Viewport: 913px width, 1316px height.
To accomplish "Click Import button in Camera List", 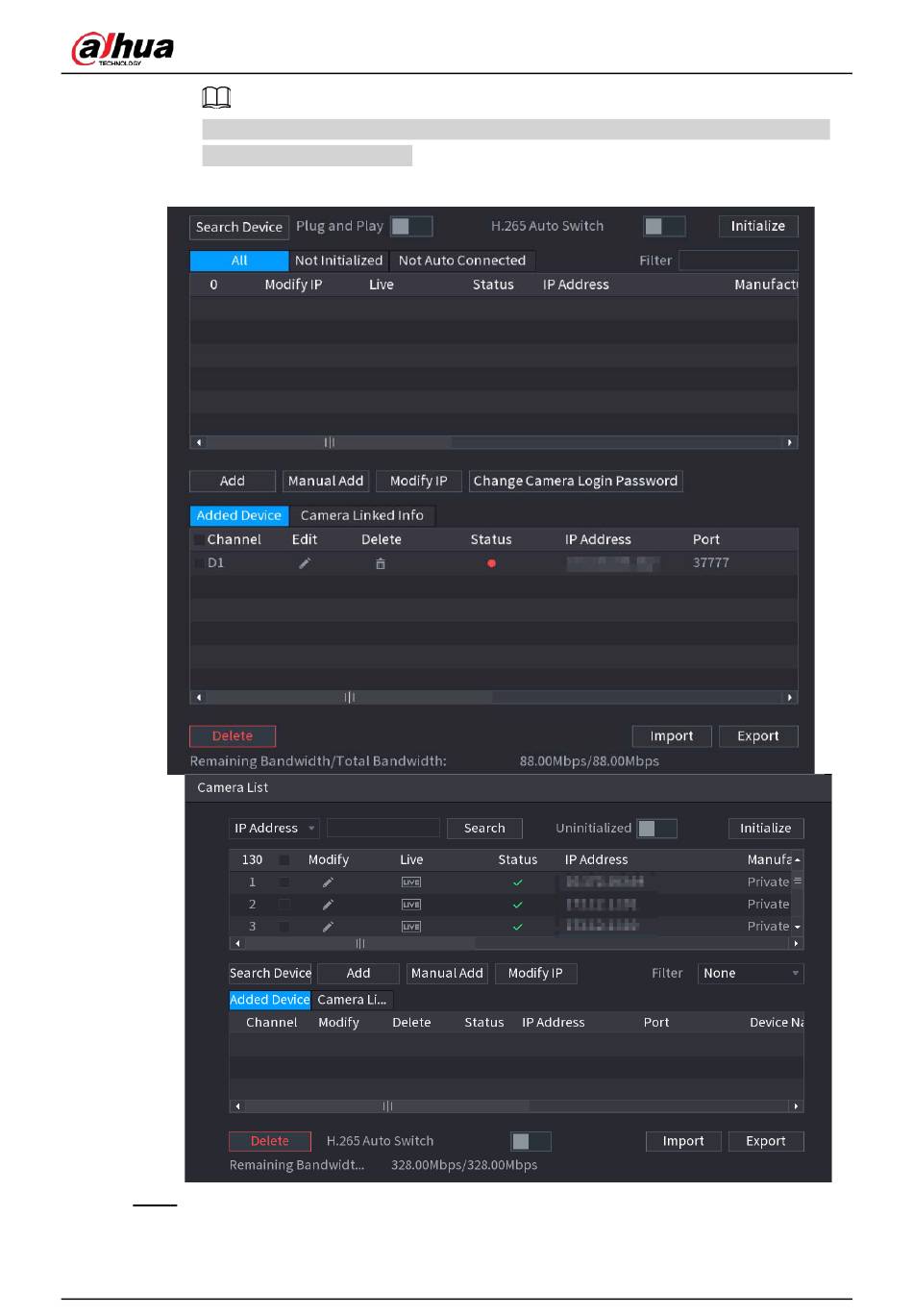I will (683, 1142).
